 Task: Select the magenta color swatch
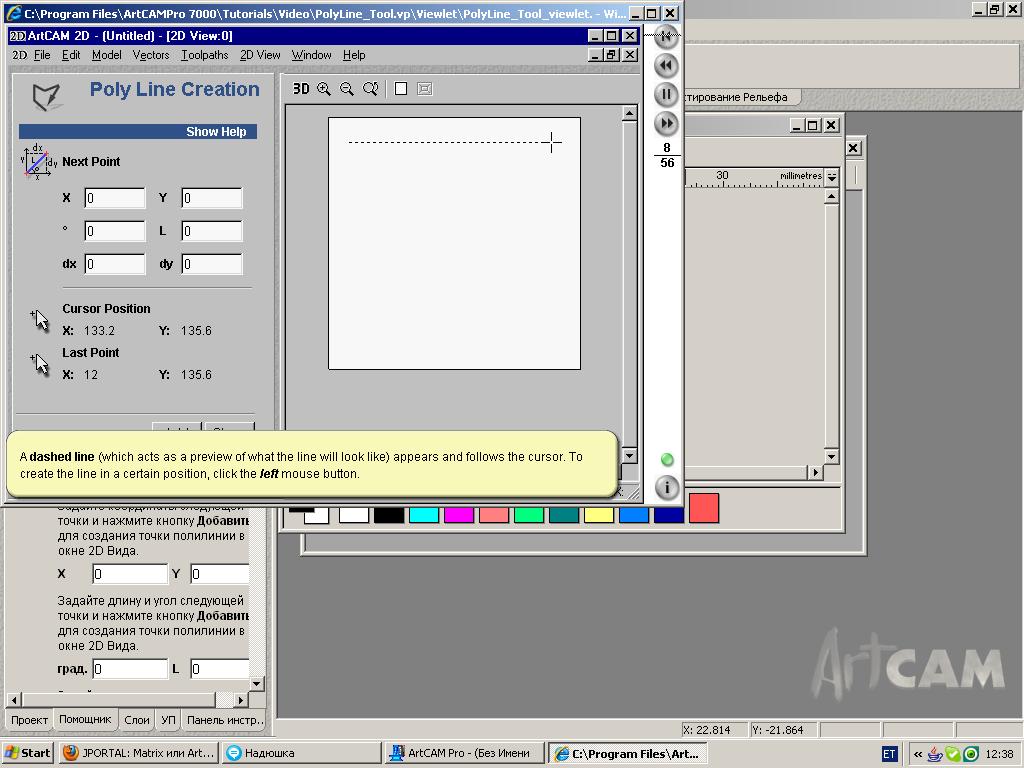tap(459, 515)
